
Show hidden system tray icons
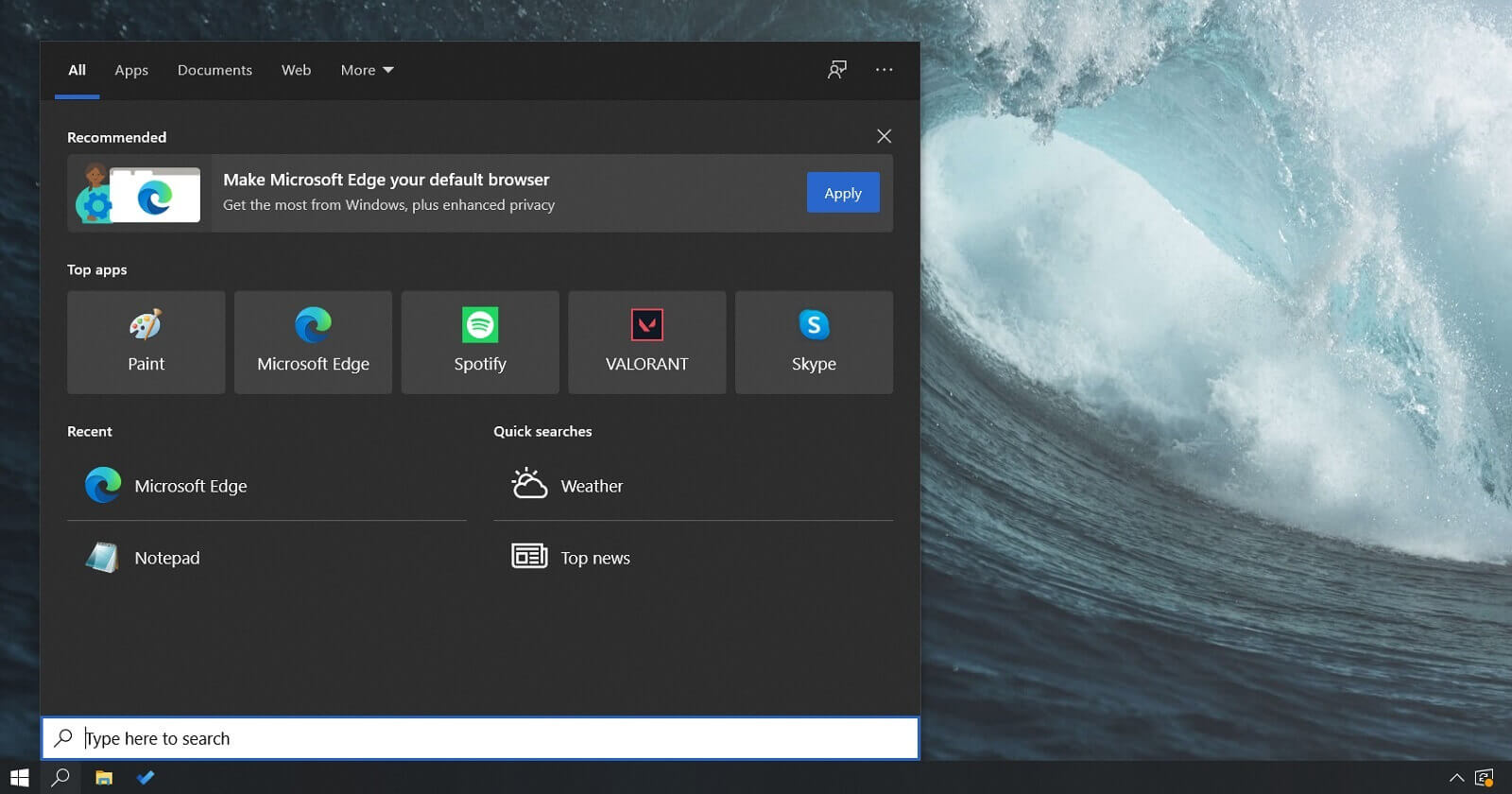point(1456,778)
